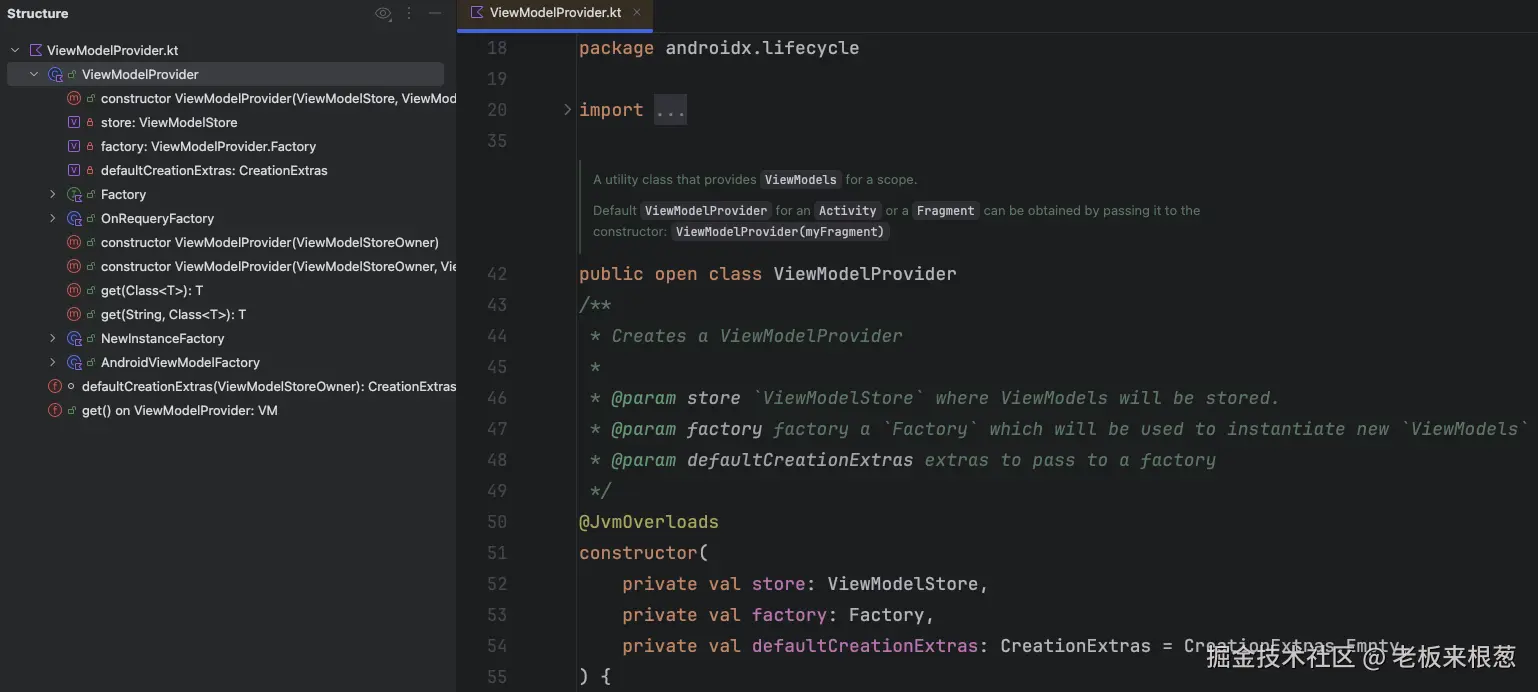The image size is (1538, 692).
Task: Click 'Factory' type on line 53
Action: [x=886, y=615]
